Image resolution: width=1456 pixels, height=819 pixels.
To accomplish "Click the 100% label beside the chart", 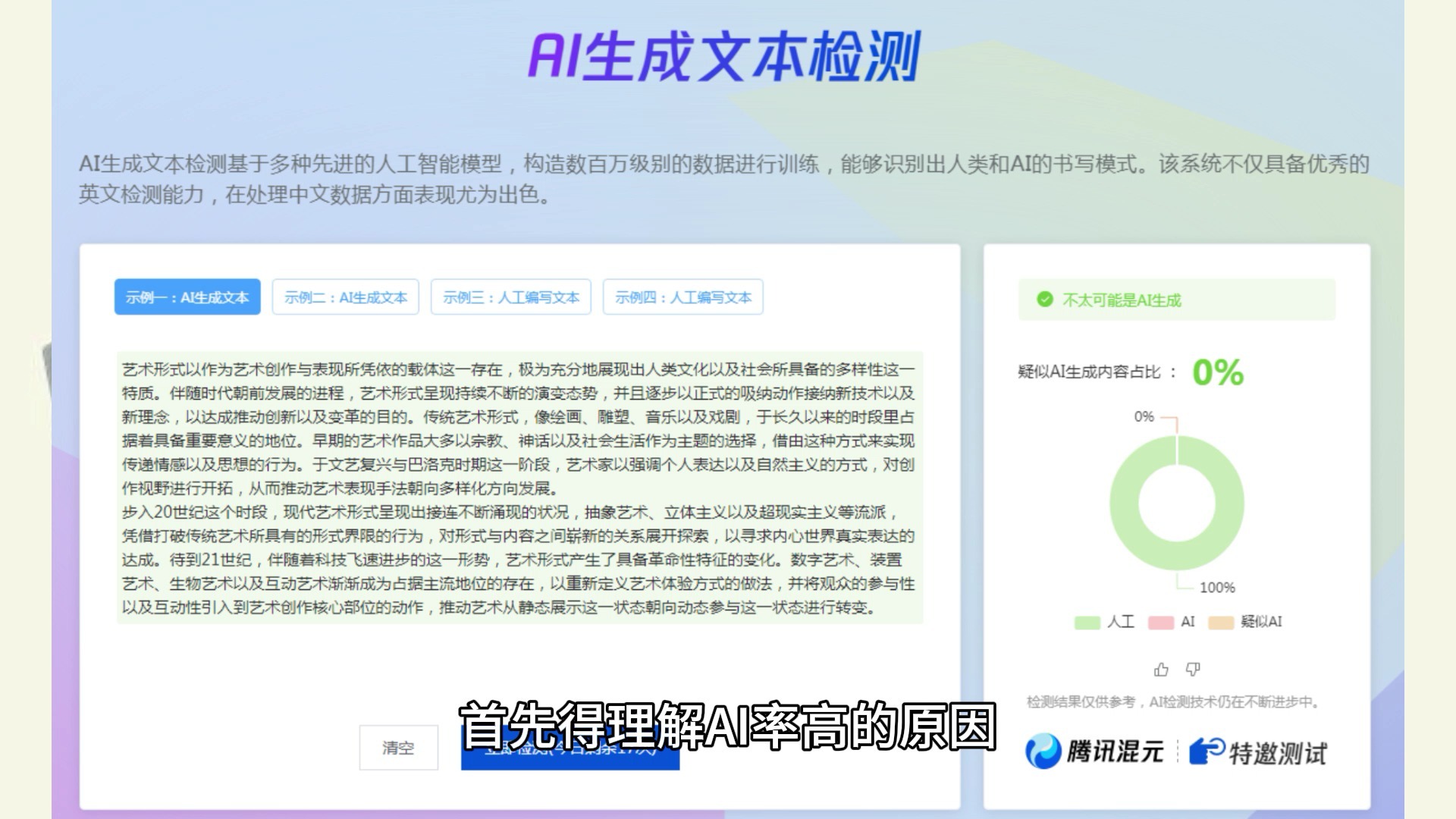I will [1219, 586].
